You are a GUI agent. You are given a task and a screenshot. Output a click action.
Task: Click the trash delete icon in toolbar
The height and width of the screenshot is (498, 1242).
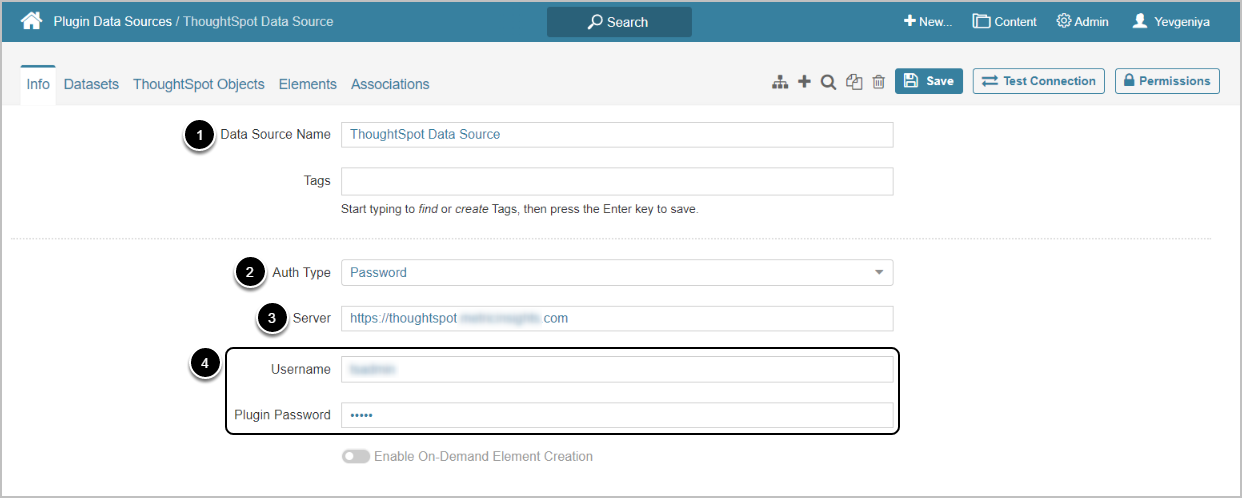click(878, 82)
